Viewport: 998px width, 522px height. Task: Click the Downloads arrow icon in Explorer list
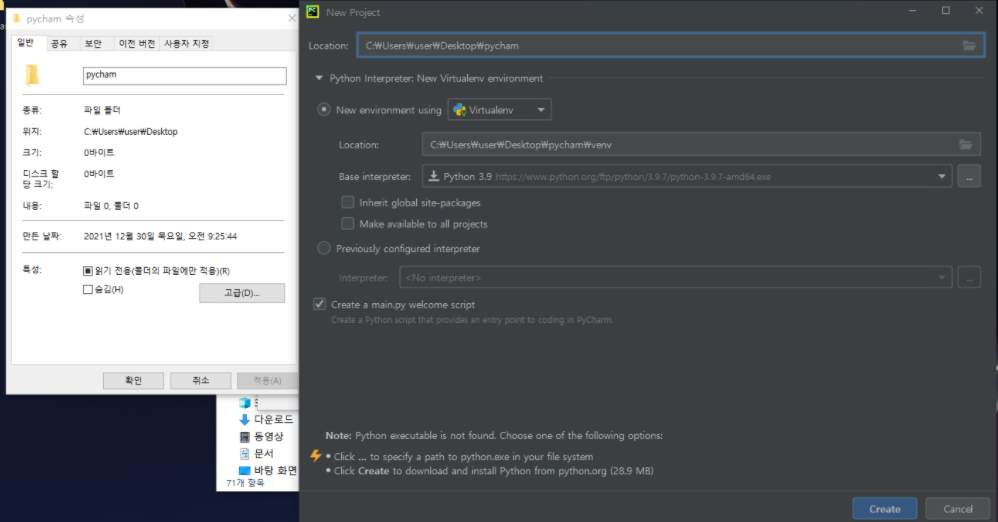[244, 420]
